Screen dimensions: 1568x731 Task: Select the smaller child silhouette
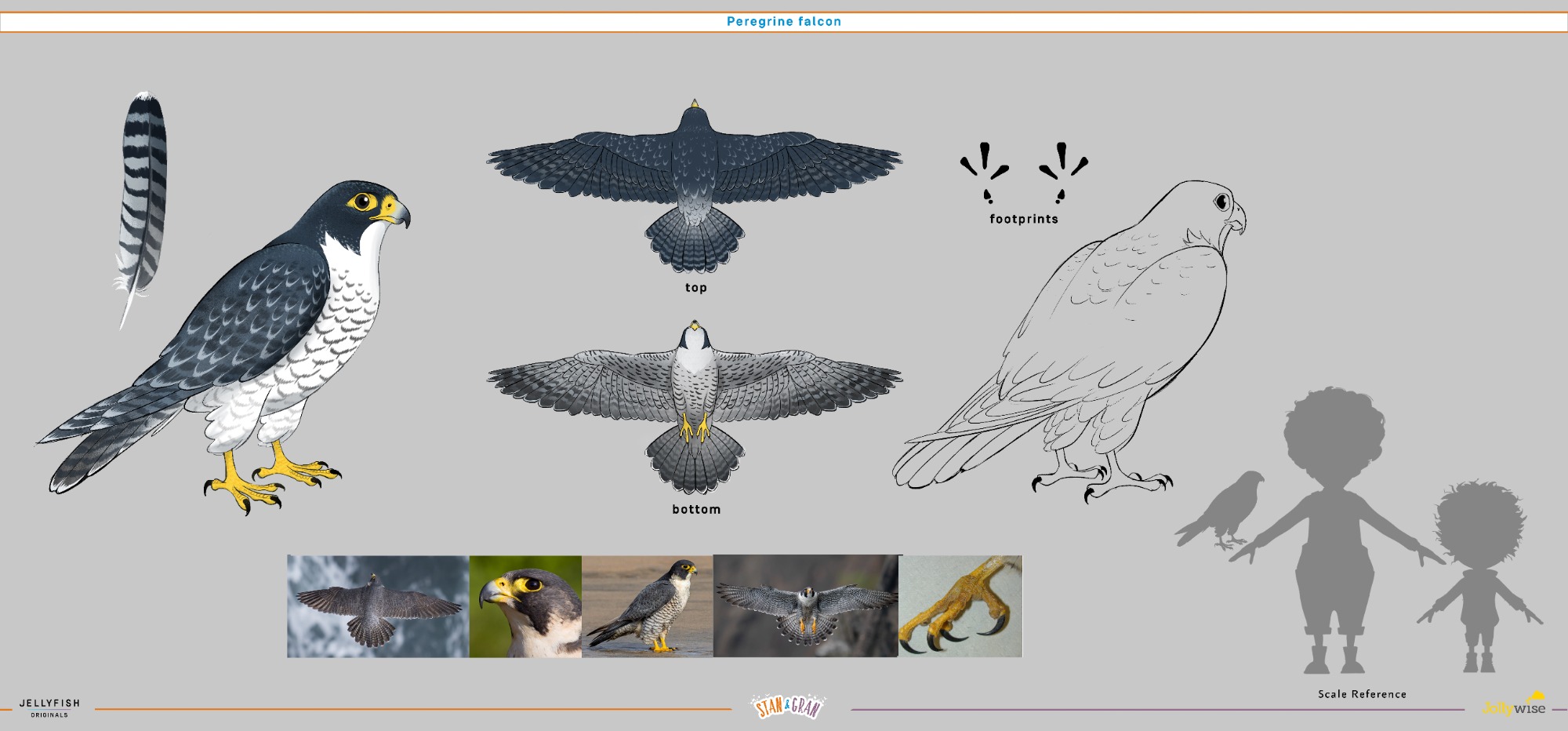tap(1479, 576)
